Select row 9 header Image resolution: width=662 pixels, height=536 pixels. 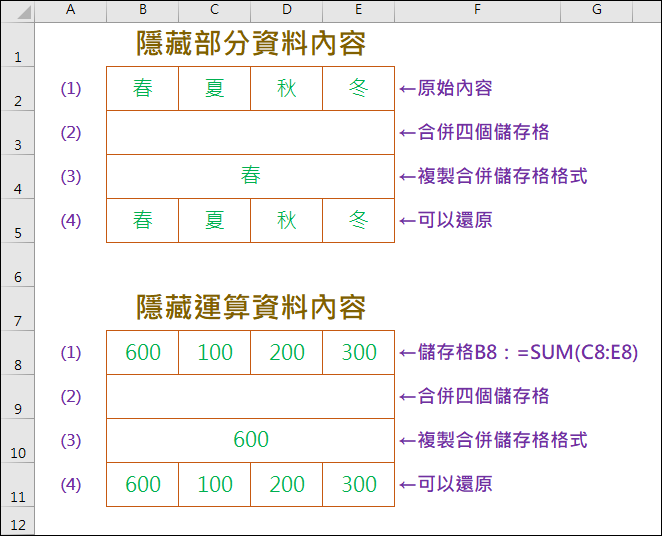(18, 397)
